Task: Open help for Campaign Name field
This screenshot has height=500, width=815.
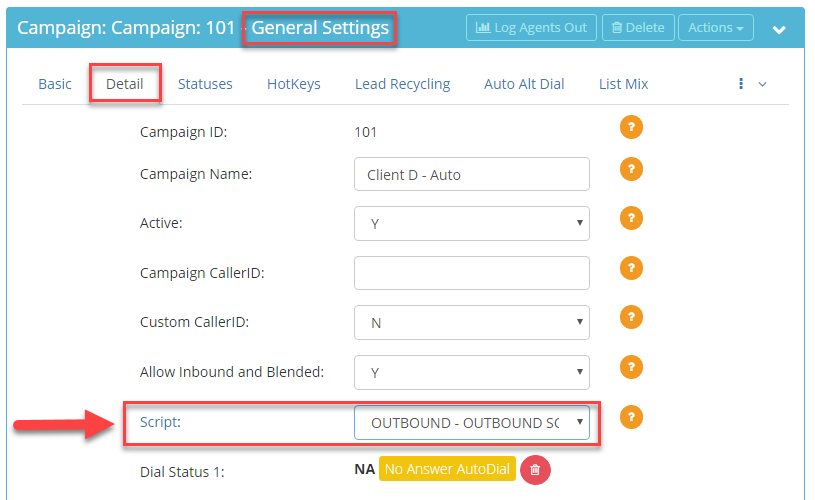Action: (631, 169)
